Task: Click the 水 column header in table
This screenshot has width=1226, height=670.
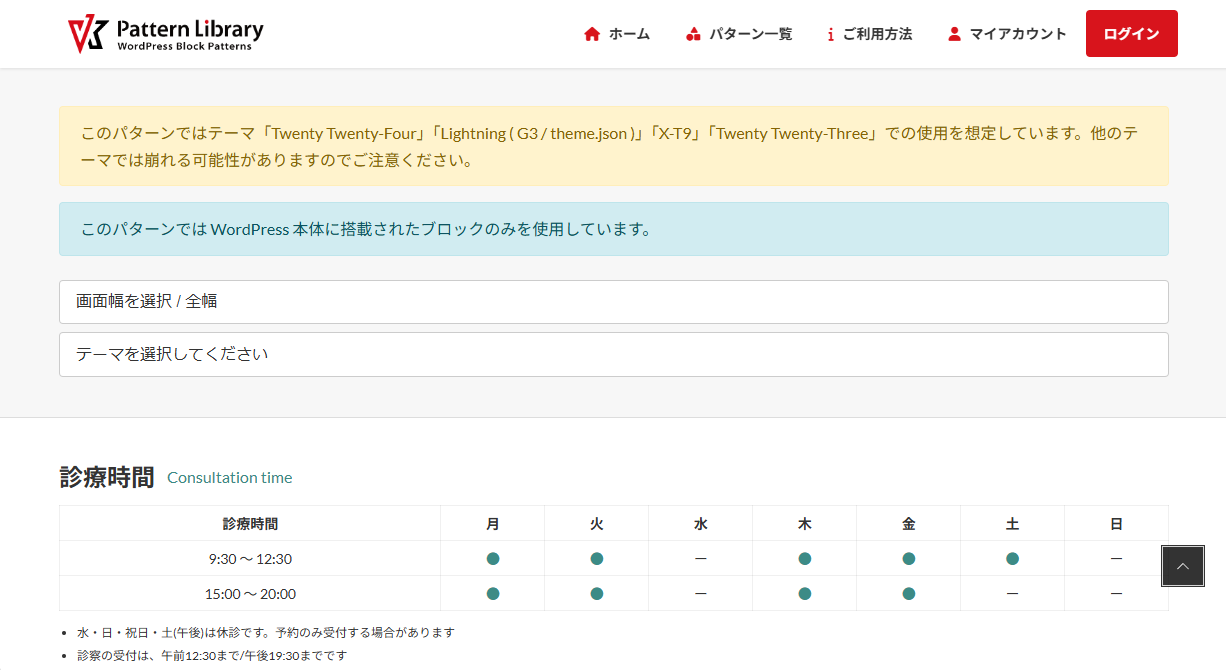Action: pyautogui.click(x=700, y=523)
